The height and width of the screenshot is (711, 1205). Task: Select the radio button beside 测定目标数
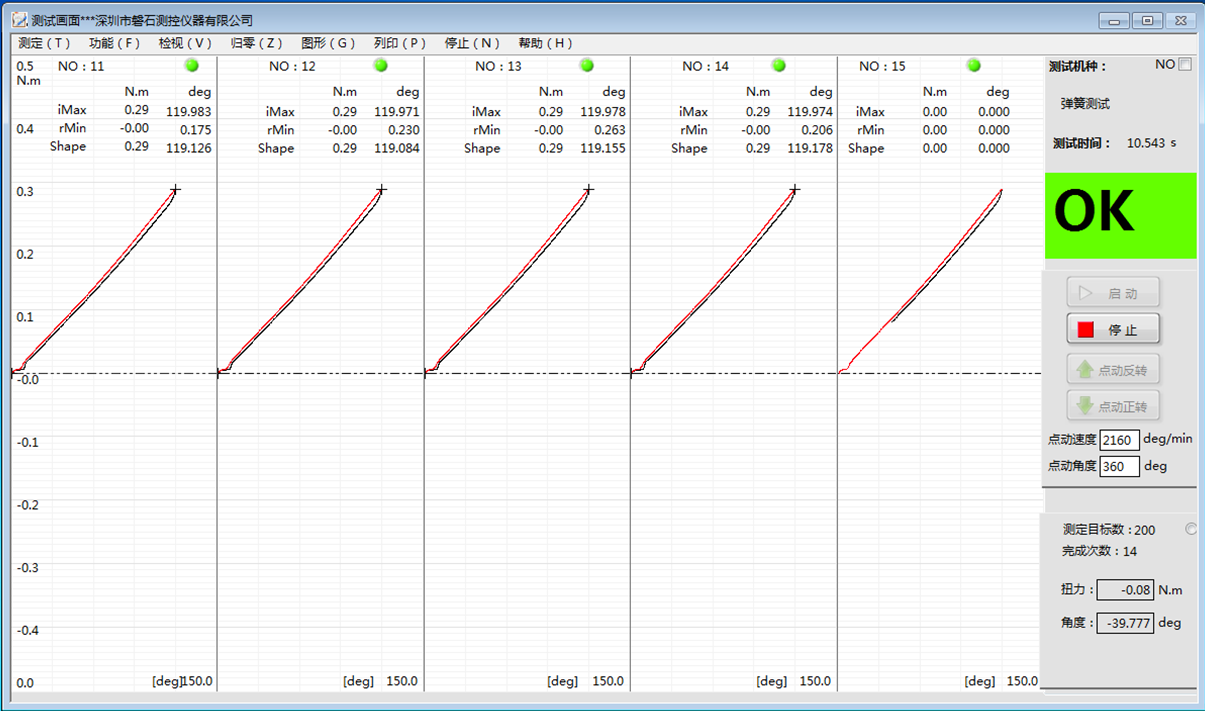click(1190, 529)
